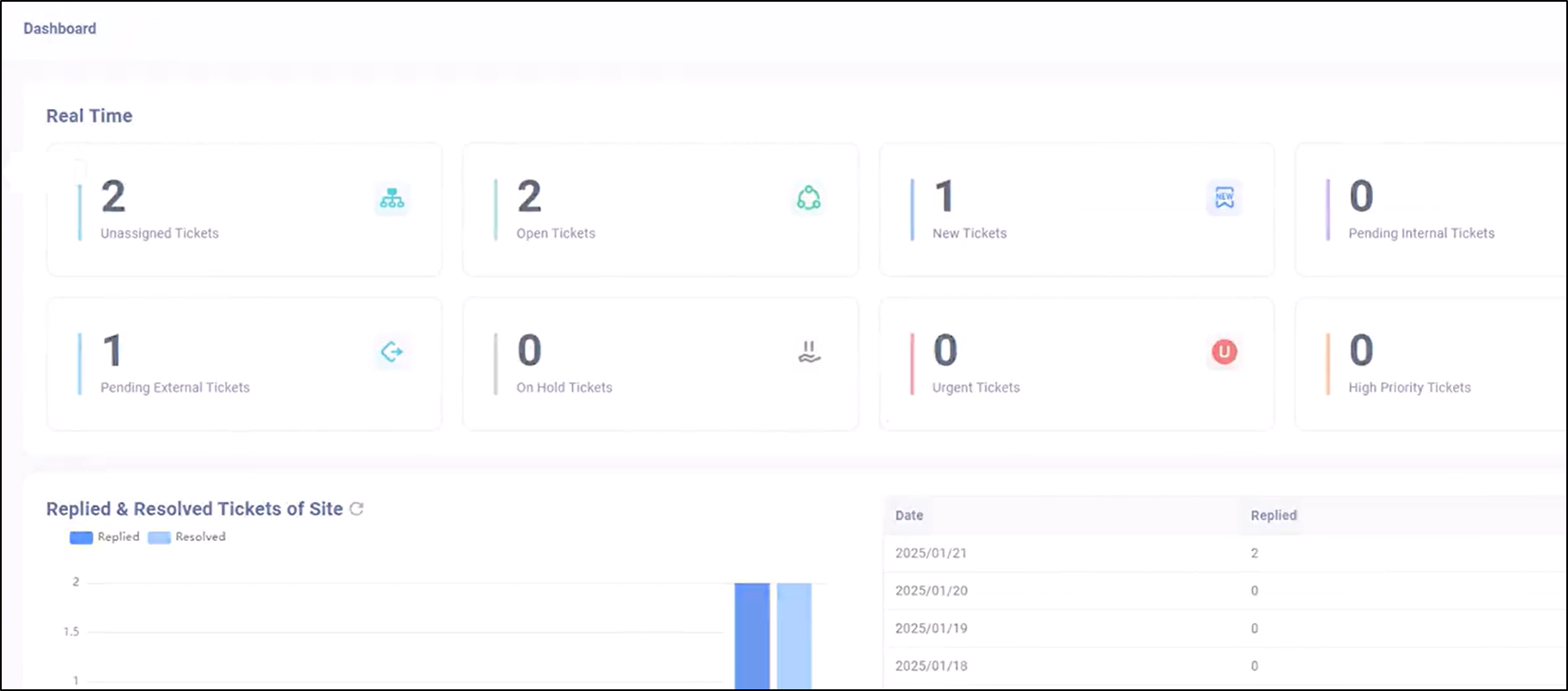Select the 2025/01/20 table row date
The width and height of the screenshot is (1568, 691).
pyautogui.click(x=931, y=591)
